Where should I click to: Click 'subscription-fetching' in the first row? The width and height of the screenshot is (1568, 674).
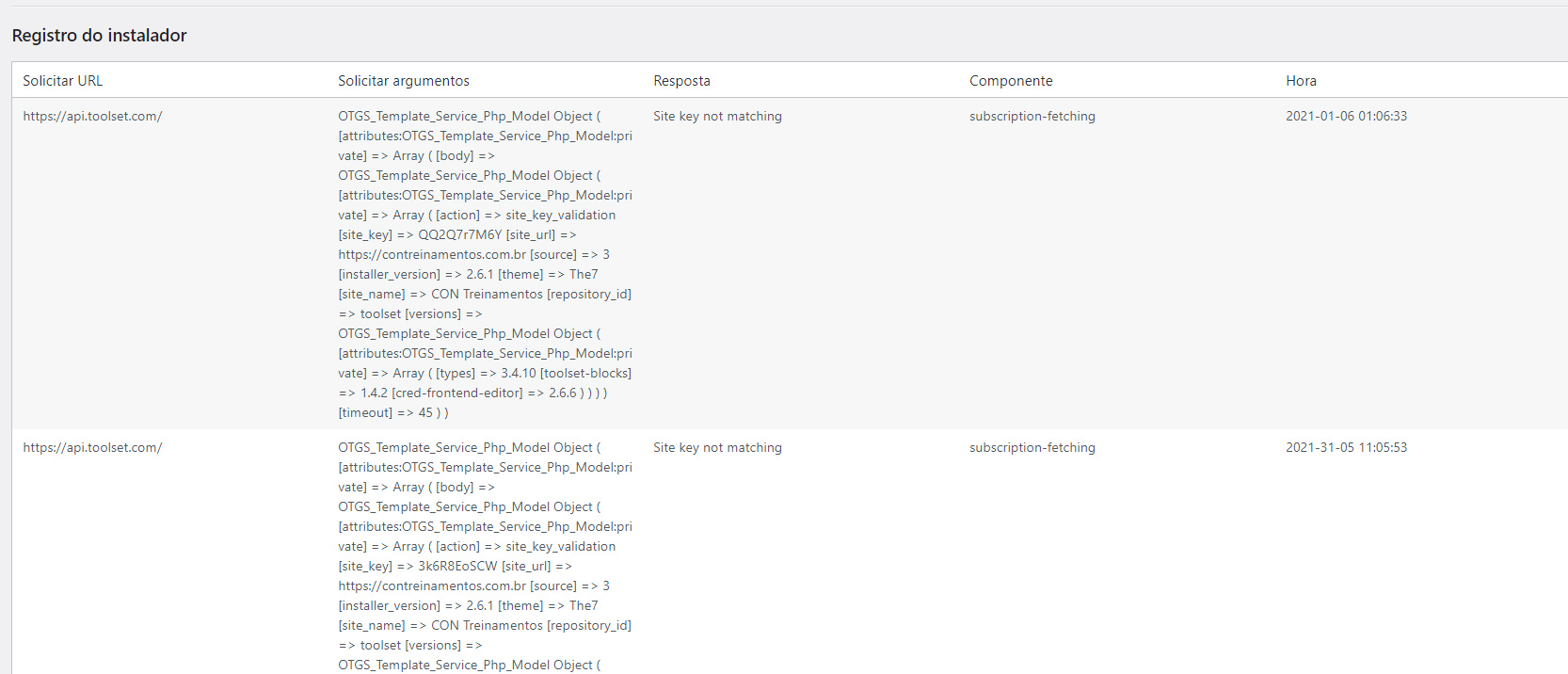(x=1032, y=117)
